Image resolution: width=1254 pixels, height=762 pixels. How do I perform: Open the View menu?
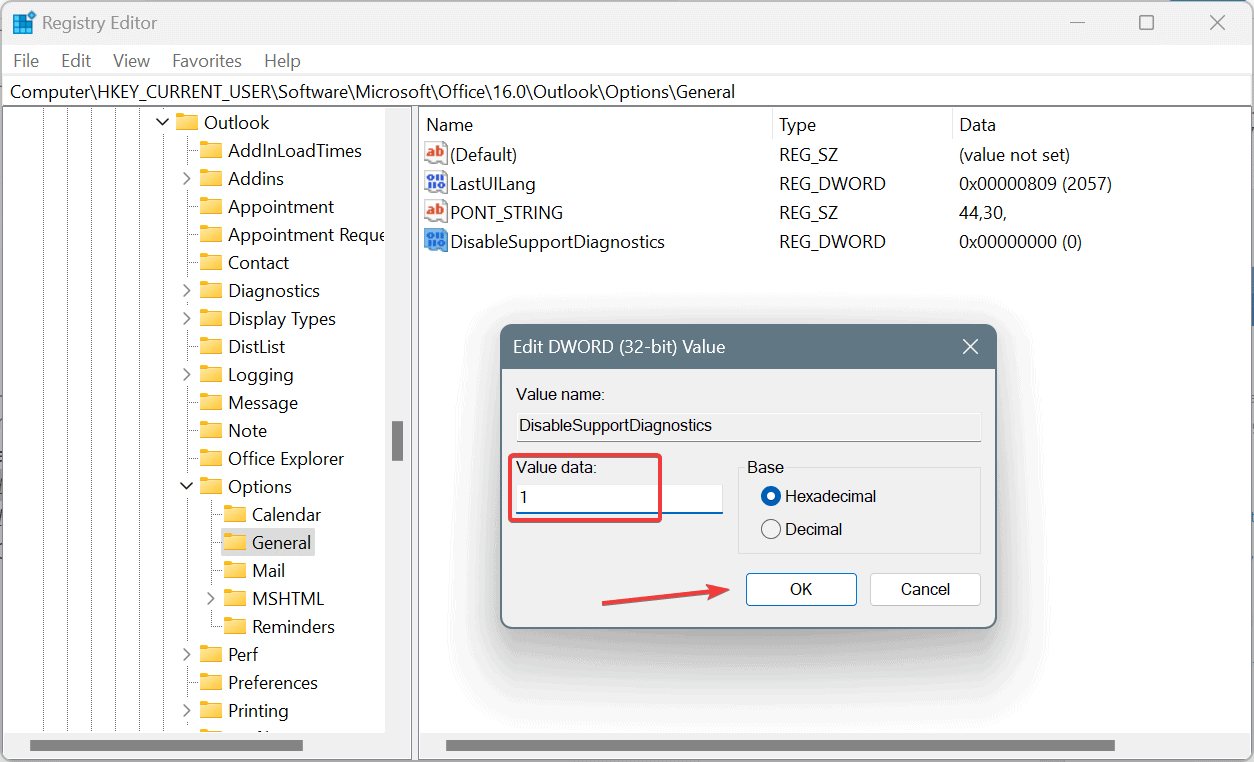pyautogui.click(x=131, y=61)
